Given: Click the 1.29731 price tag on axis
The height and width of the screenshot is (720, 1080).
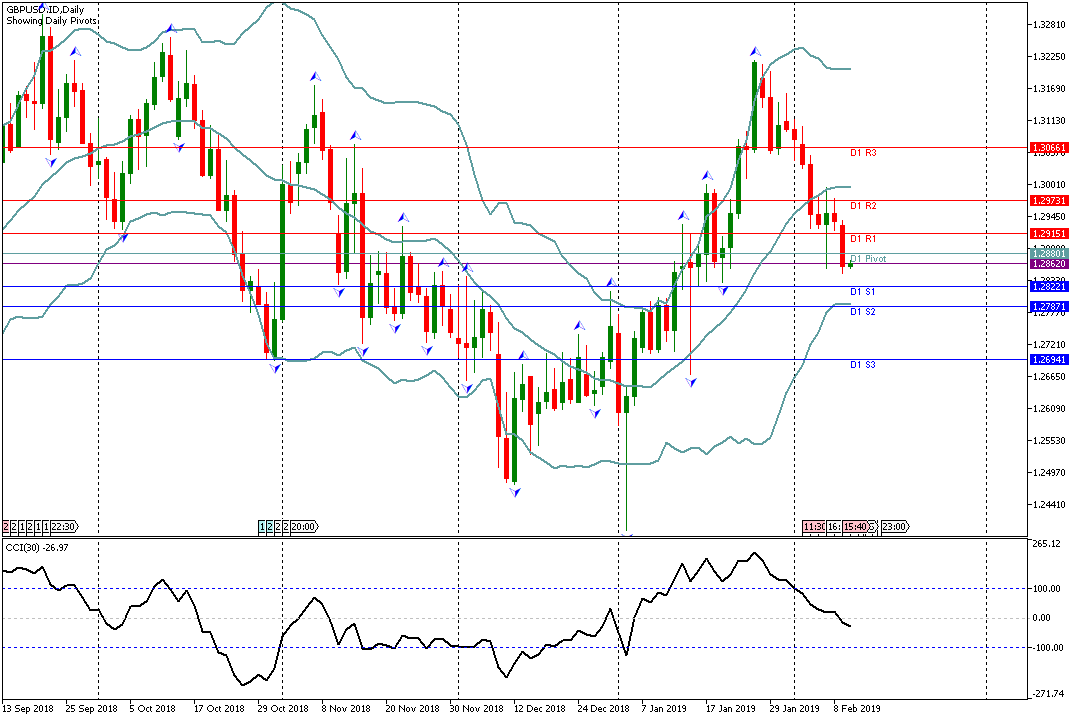Looking at the screenshot, I should 1049,200.
